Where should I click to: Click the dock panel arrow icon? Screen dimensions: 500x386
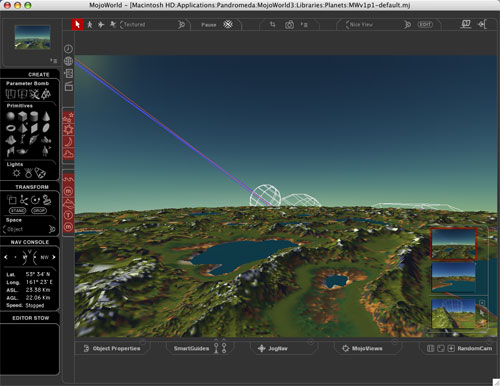[x=482, y=24]
